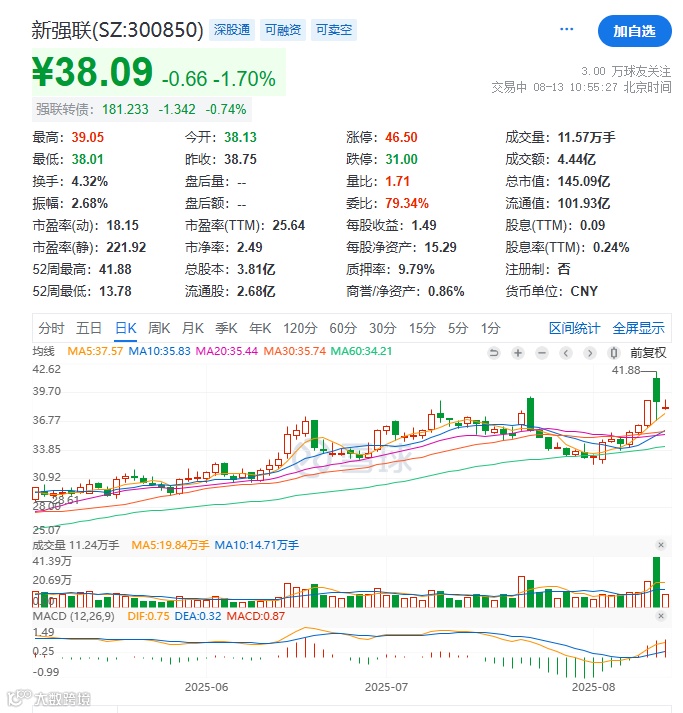
Task: Click the volume MA5:19.84万手 label
Action: coord(170,545)
